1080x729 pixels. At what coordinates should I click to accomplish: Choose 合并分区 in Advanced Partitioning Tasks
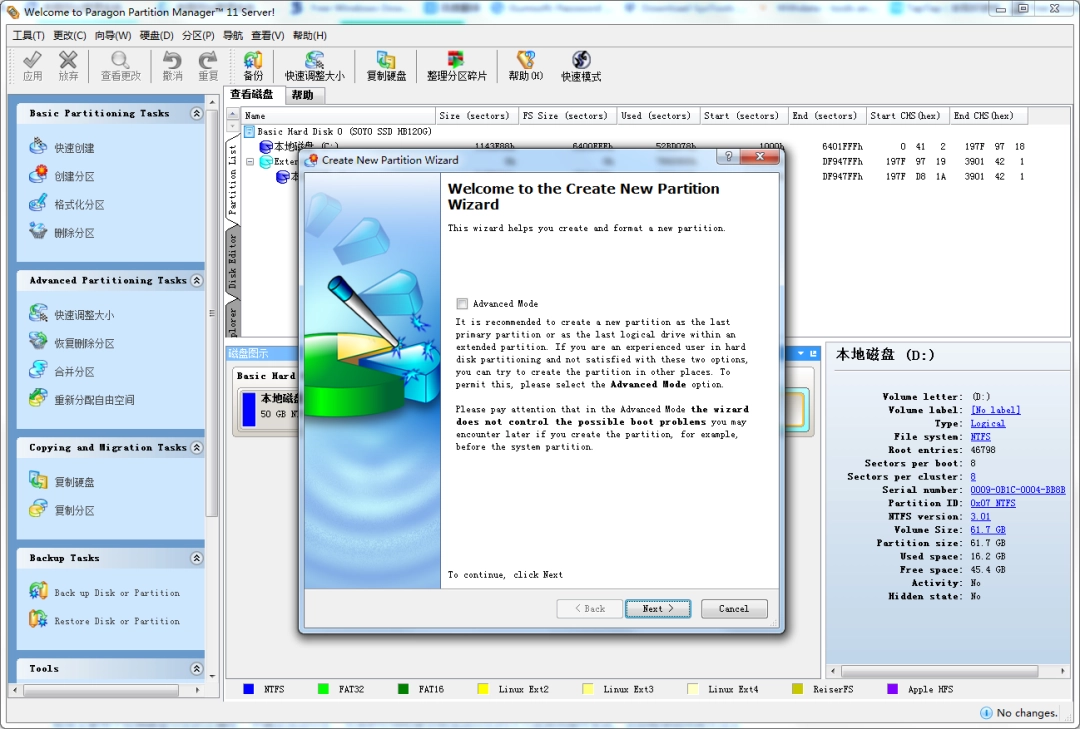74,372
